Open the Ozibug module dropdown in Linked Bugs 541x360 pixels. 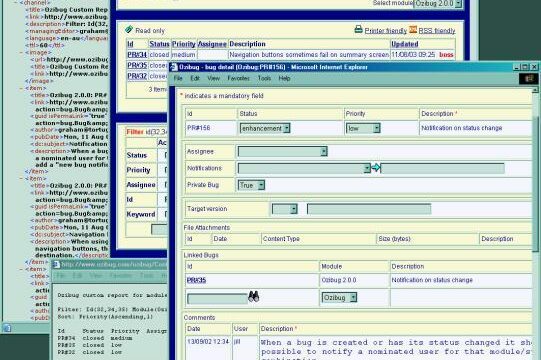point(339,298)
